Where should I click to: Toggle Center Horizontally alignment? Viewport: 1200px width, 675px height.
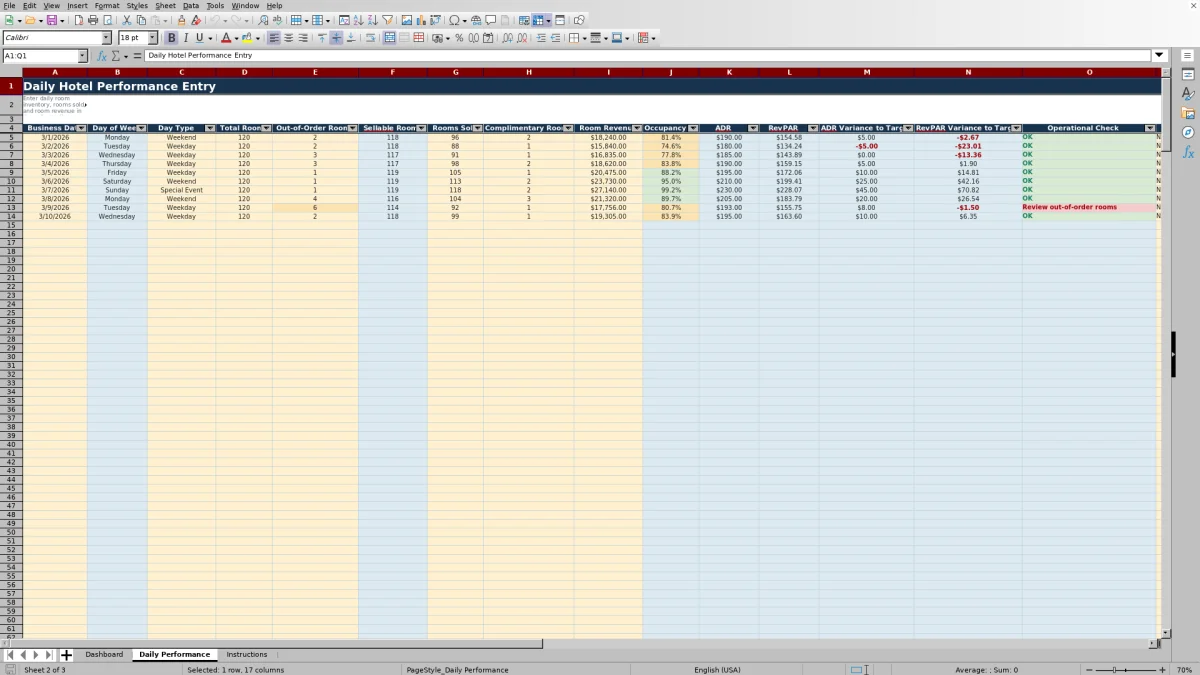(x=288, y=38)
